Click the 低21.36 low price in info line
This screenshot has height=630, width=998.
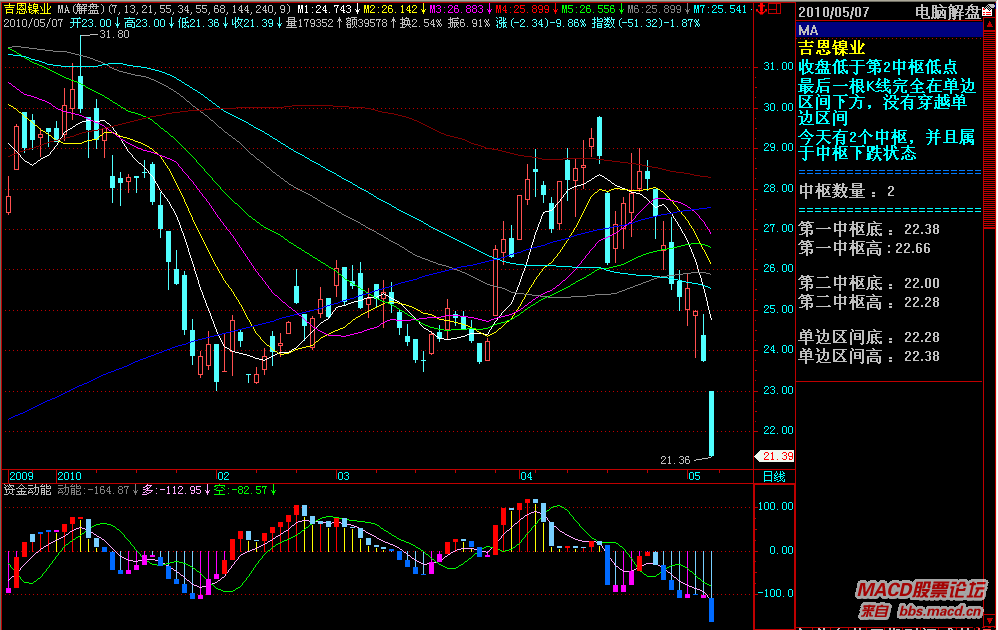[x=199, y=23]
